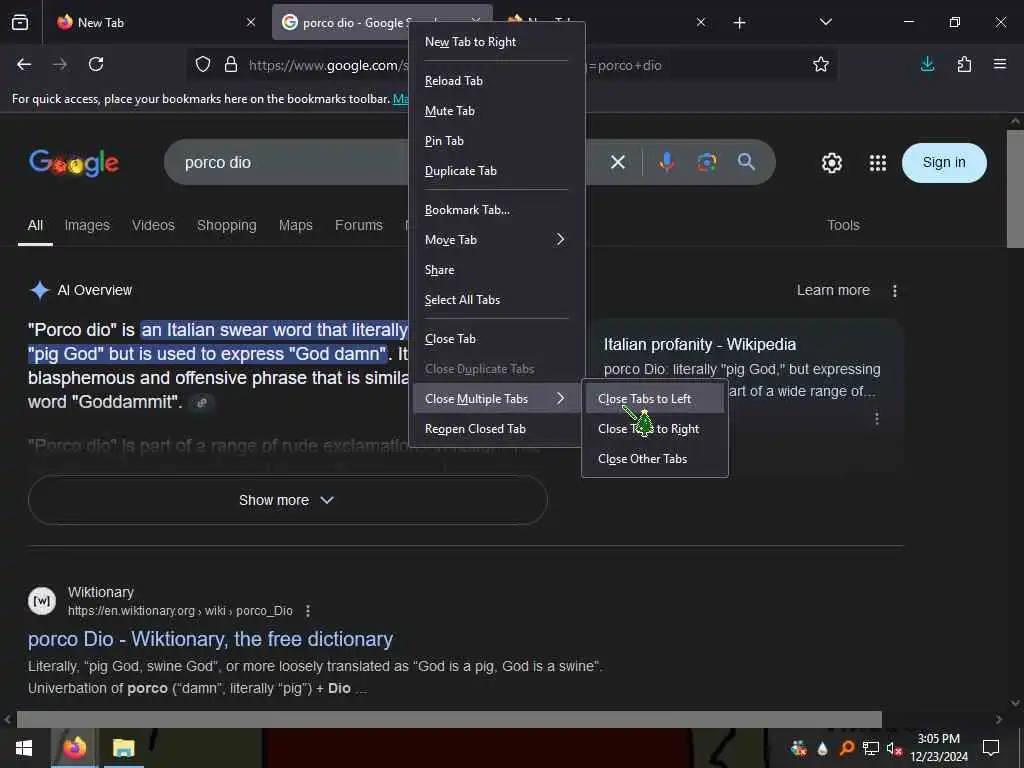The height and width of the screenshot is (768, 1024).
Task: Select Share in tab menu
Action: [x=496, y=270]
